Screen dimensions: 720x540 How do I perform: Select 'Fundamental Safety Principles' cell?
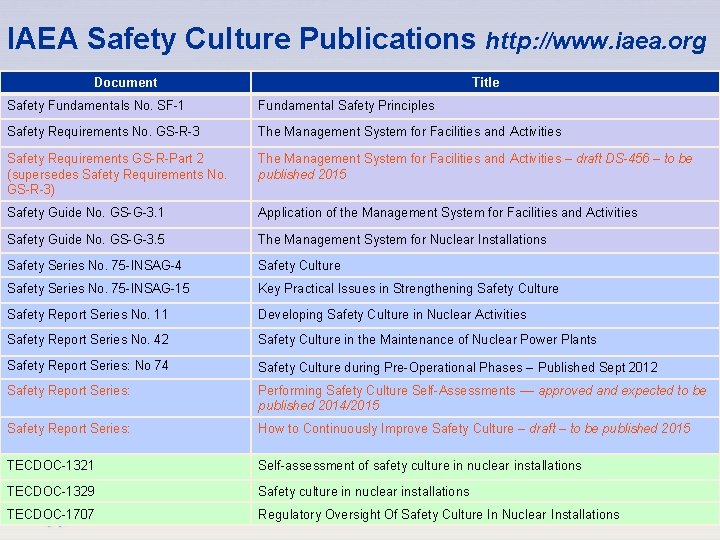point(485,106)
